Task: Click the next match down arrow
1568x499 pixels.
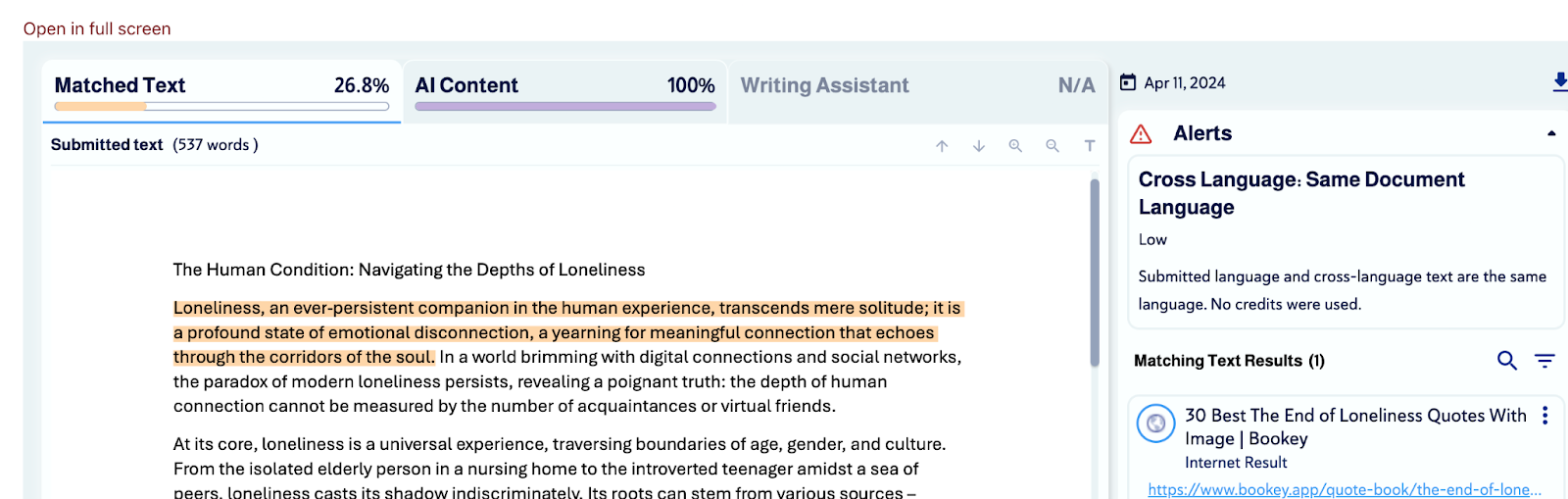Action: tap(979, 146)
